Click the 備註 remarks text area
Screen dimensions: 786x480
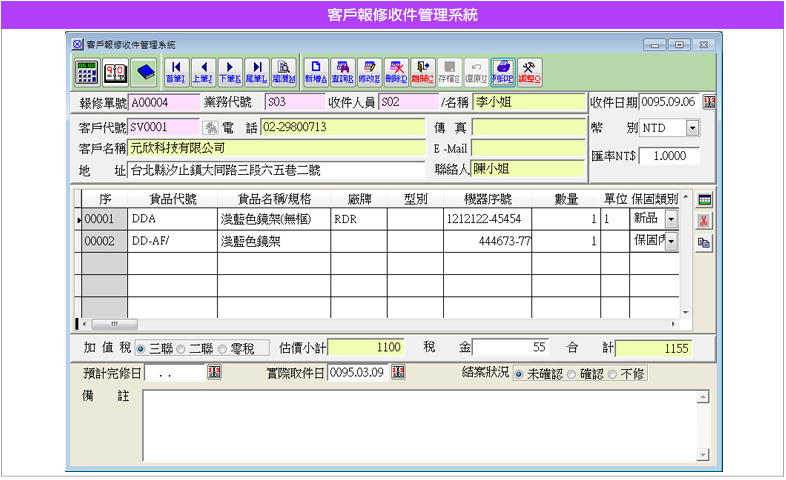click(x=420, y=425)
